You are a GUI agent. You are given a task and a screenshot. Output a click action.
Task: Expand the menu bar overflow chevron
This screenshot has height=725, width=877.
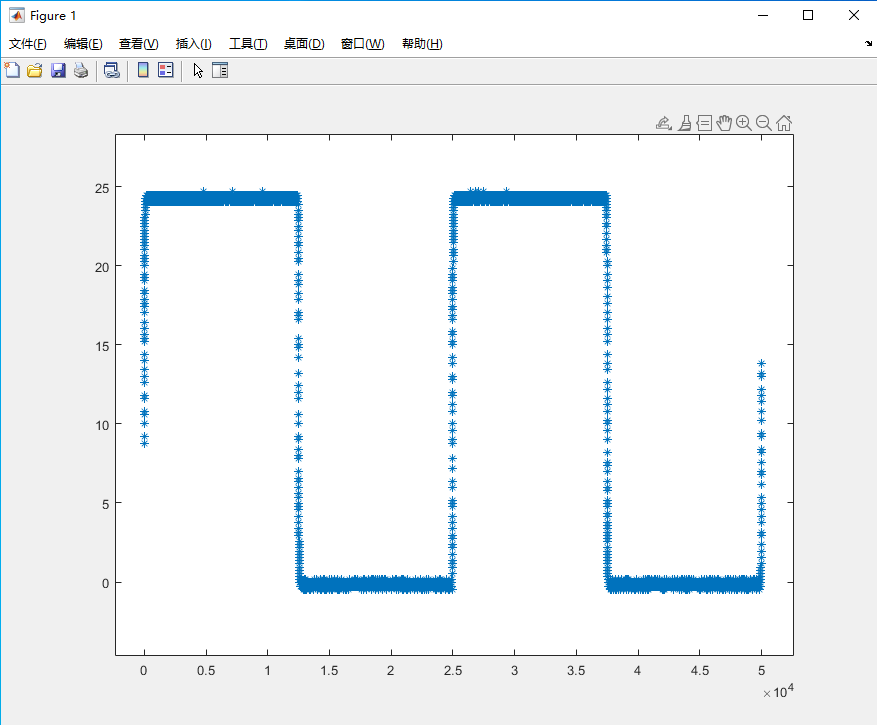click(867, 44)
